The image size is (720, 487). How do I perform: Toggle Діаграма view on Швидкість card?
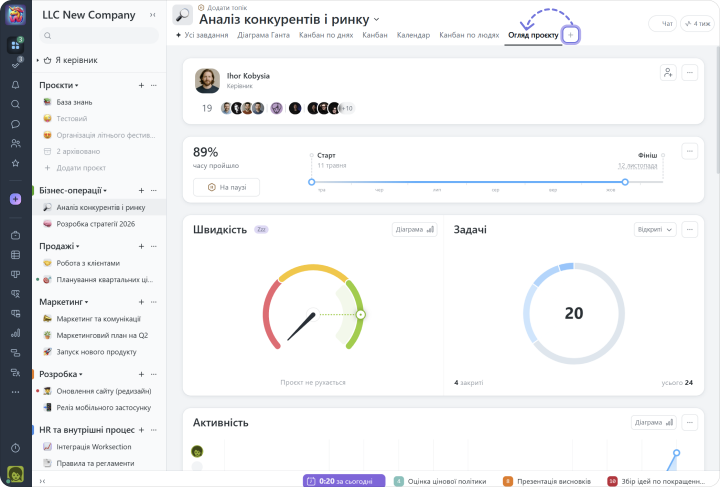[414, 229]
